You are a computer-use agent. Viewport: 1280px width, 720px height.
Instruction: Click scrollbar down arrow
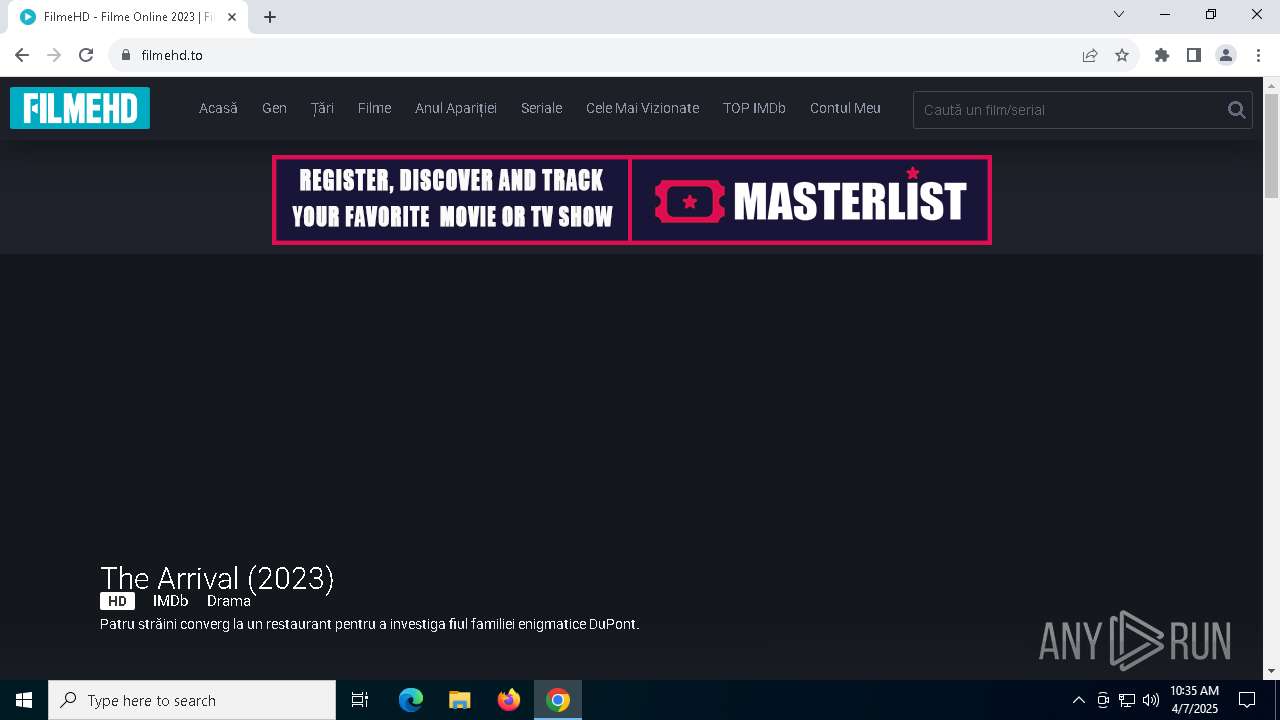pos(1271,671)
